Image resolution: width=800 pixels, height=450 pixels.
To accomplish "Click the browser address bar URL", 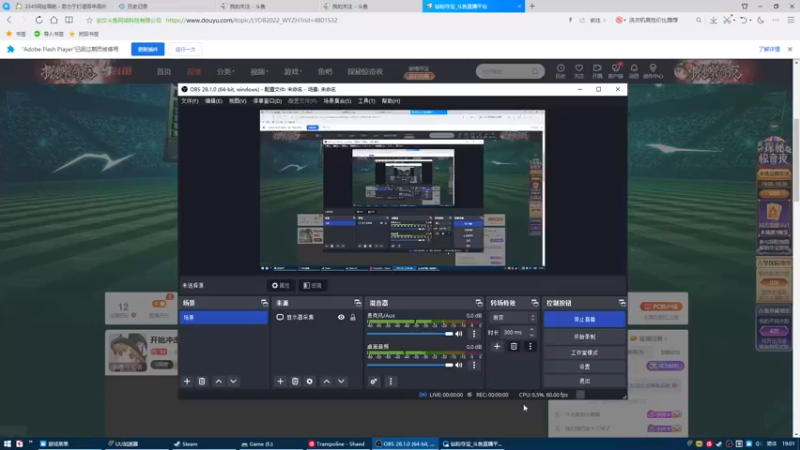I will click(251, 20).
